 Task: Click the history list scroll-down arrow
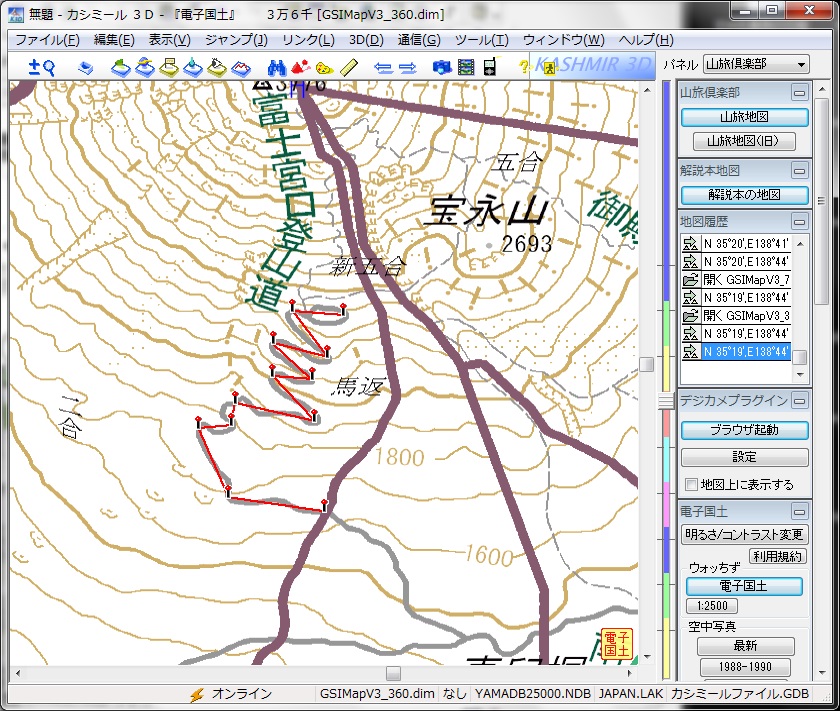[x=800, y=375]
